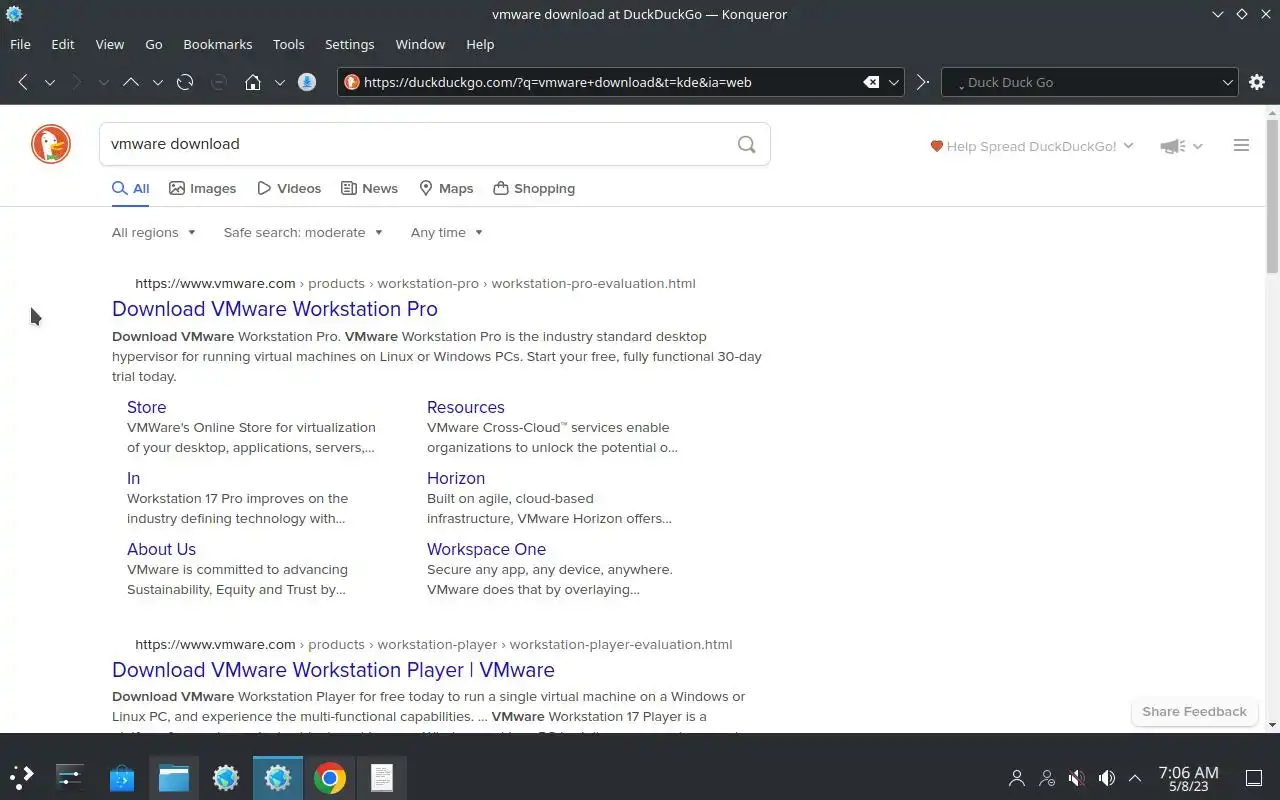Click the Share Feedback button
The height and width of the screenshot is (800, 1280).
tap(1194, 712)
